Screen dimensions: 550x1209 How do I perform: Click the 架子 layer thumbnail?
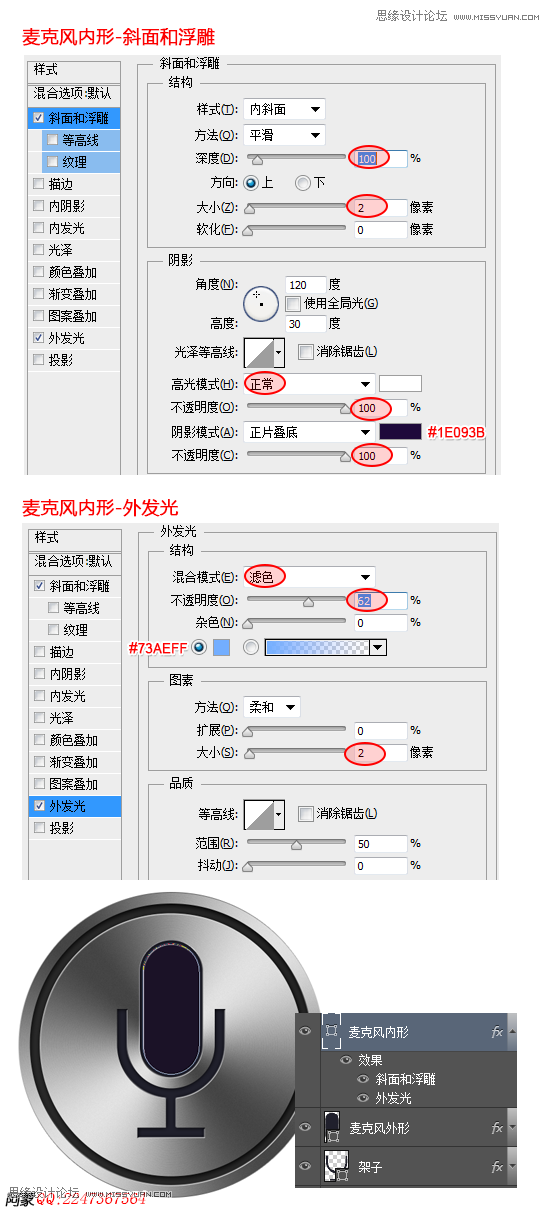[x=335, y=1166]
